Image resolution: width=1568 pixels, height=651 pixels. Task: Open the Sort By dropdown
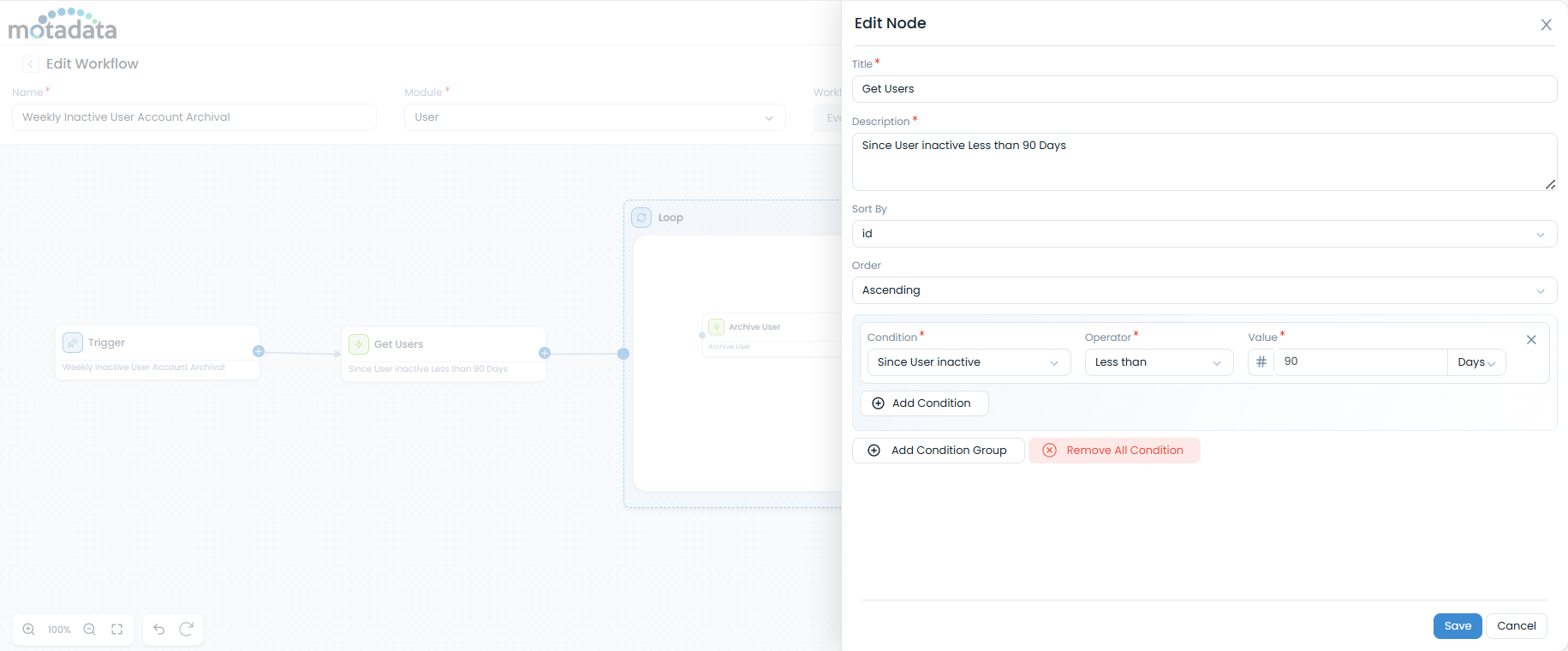pos(1203,234)
